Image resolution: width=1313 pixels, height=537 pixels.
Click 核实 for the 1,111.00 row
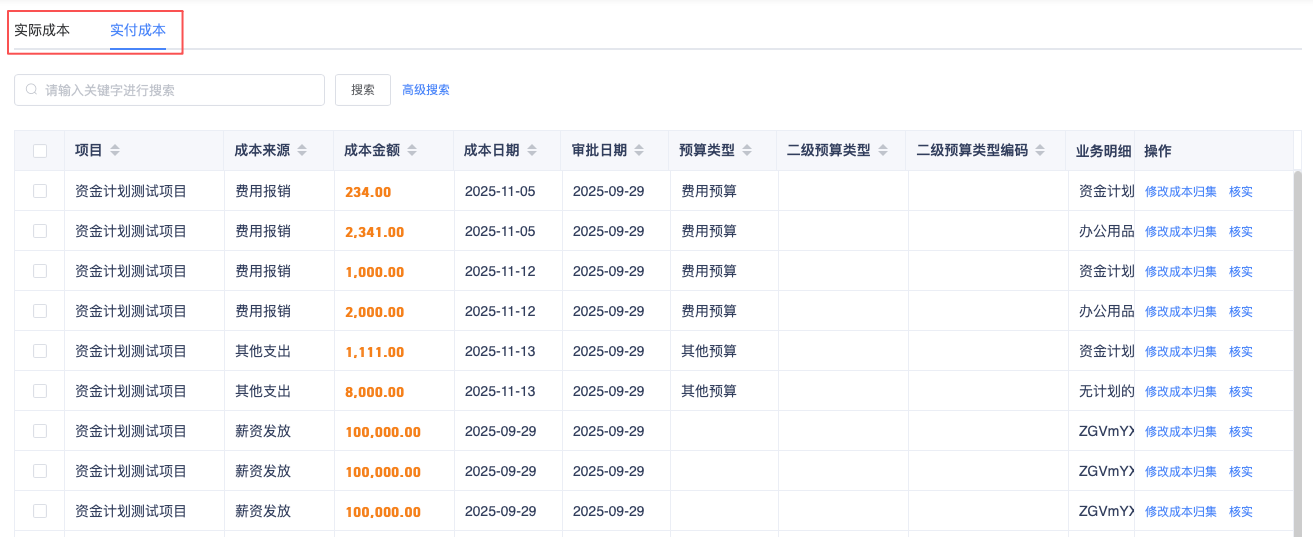click(1240, 351)
